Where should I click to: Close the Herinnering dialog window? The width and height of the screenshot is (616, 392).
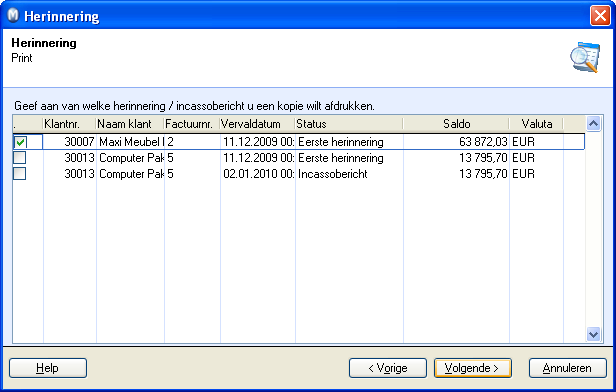pos(600,16)
